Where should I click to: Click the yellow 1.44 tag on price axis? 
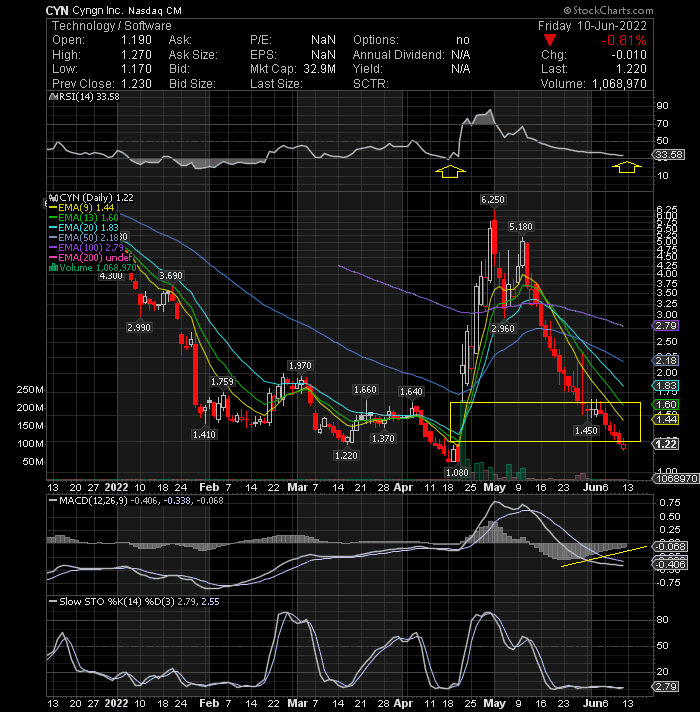pyautogui.click(x=665, y=420)
